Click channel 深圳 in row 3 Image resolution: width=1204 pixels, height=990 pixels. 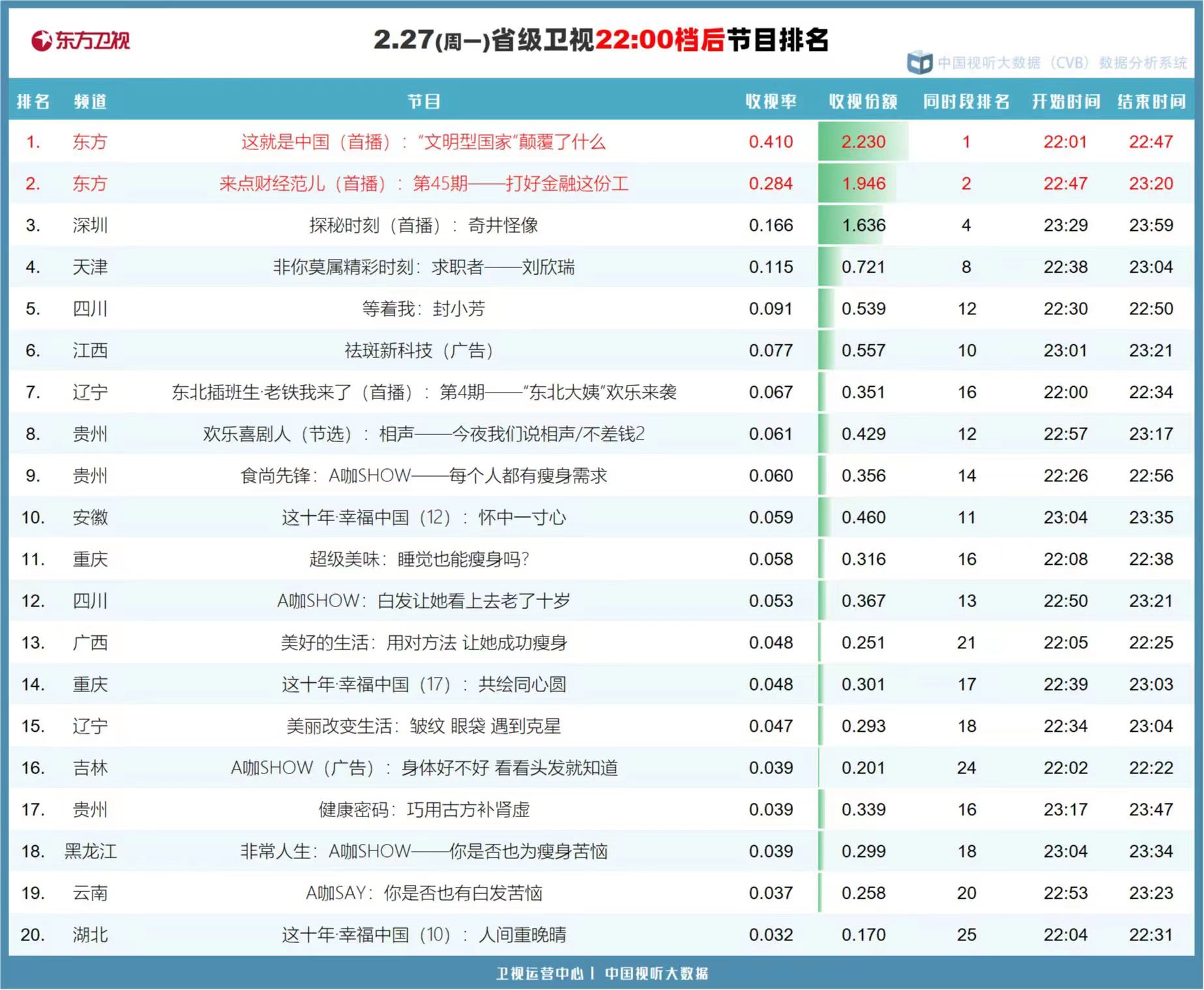(x=90, y=225)
